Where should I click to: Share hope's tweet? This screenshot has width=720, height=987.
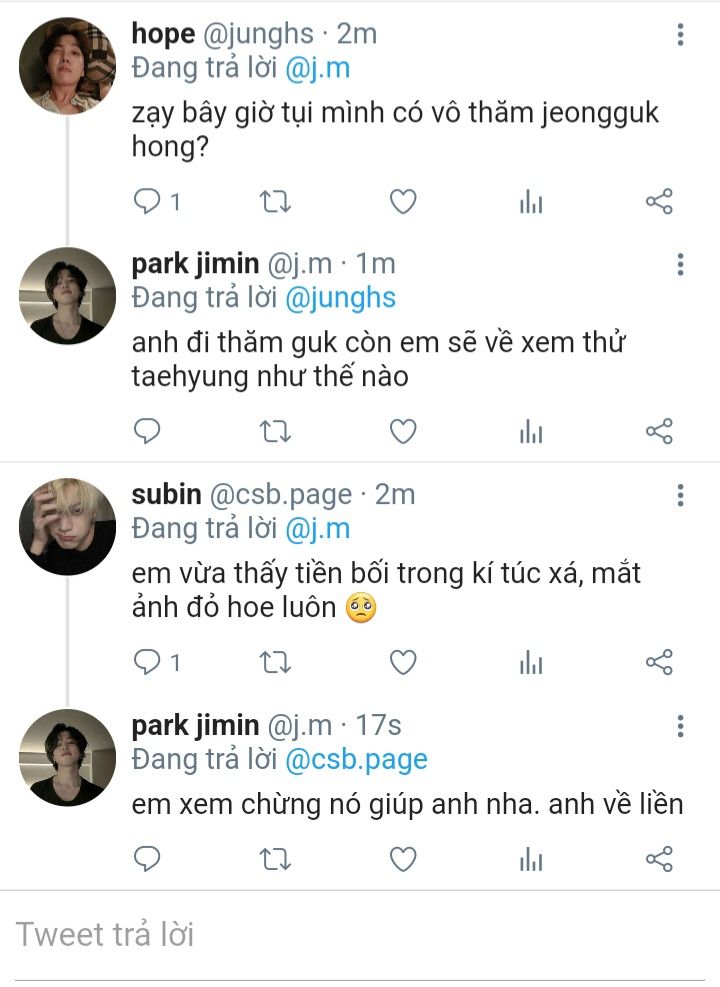(659, 202)
